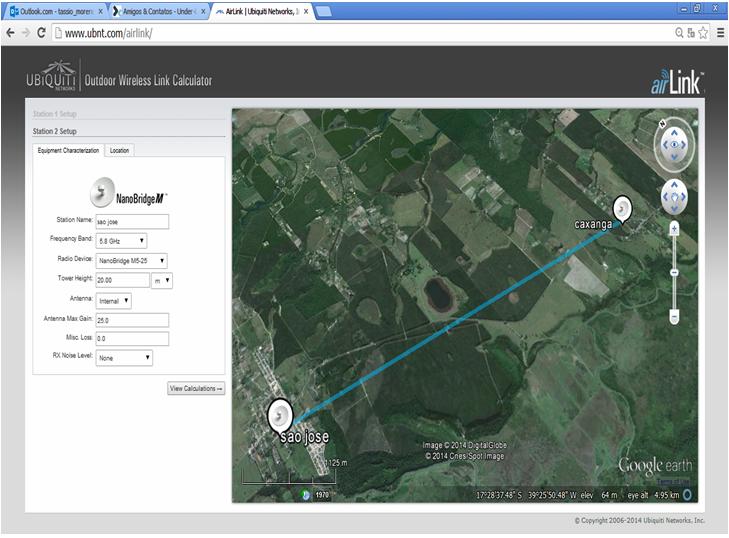Viewport: 729px width, 538px height.
Task: Click the coordinates readout 17°28'37.48" S
Action: click(x=499, y=495)
